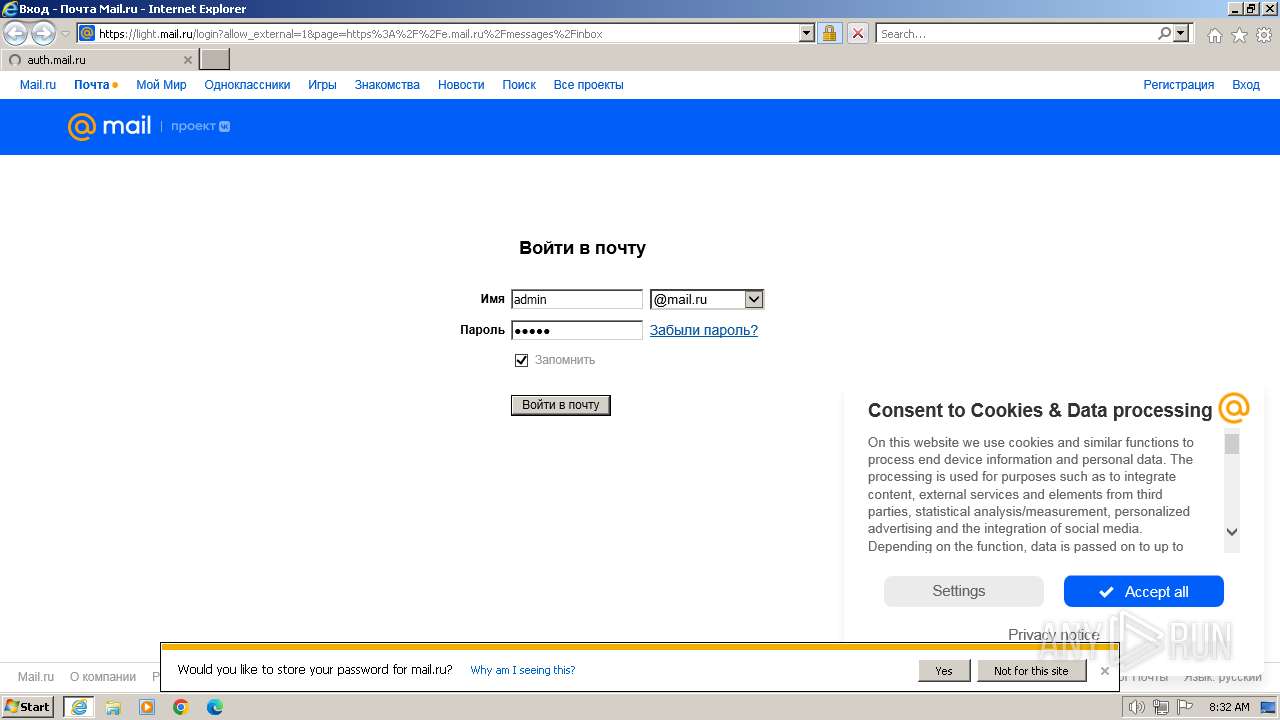The width and height of the screenshot is (1280, 720).
Task: Click the Имя username input field
Action: click(x=577, y=299)
